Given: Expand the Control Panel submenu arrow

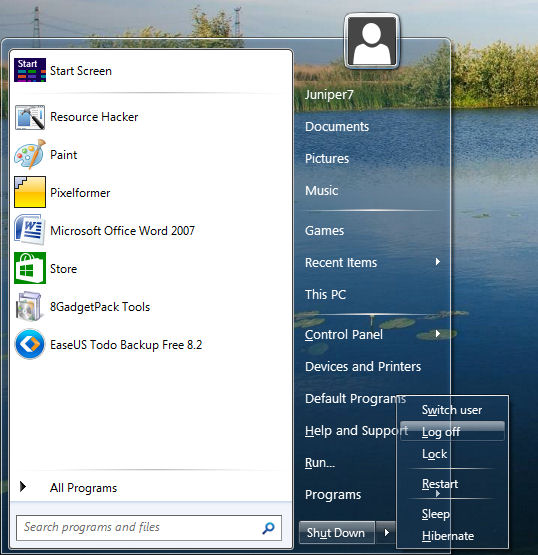Looking at the screenshot, I should pos(438,333).
